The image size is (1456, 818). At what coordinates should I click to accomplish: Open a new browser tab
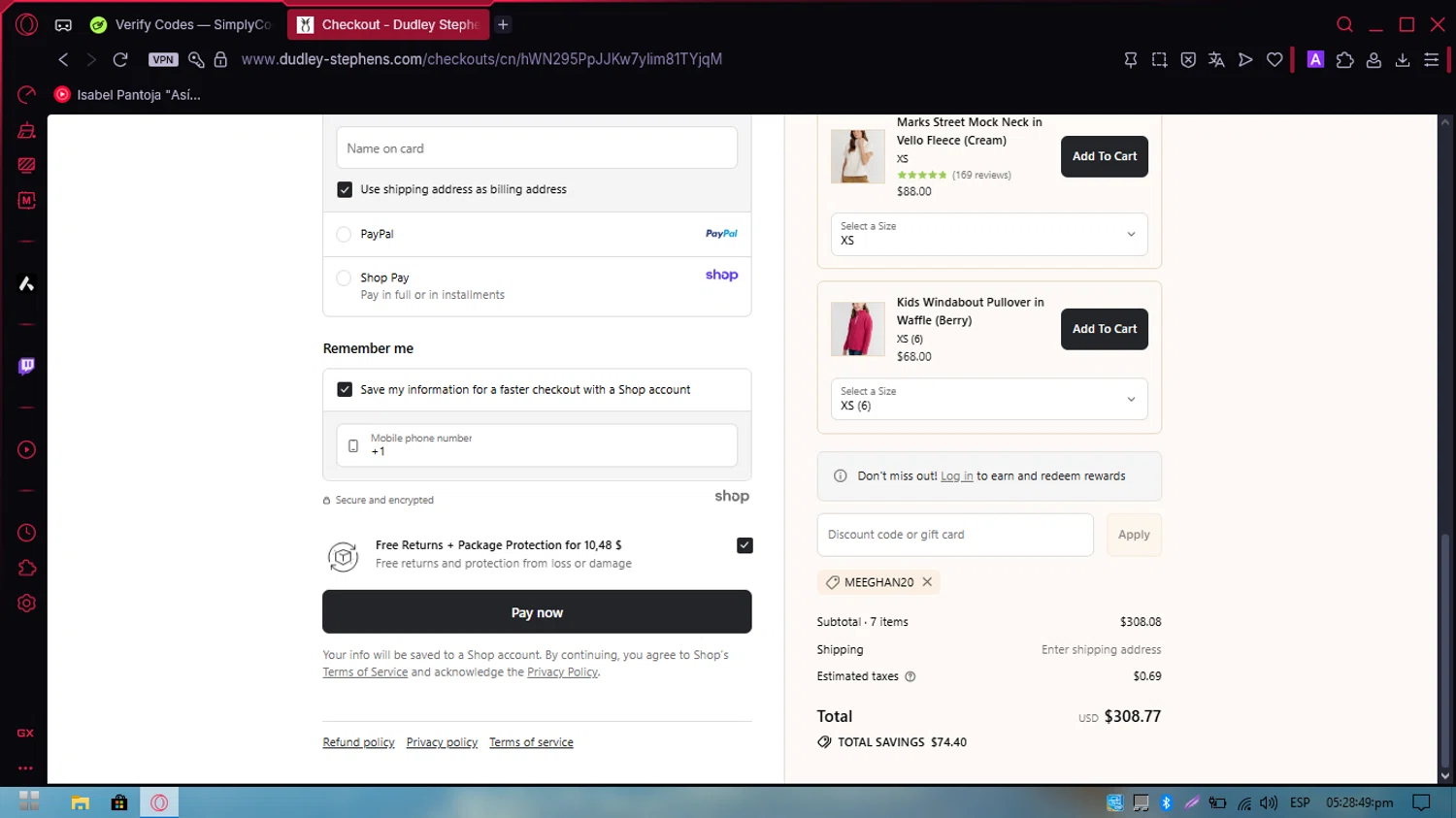503,24
